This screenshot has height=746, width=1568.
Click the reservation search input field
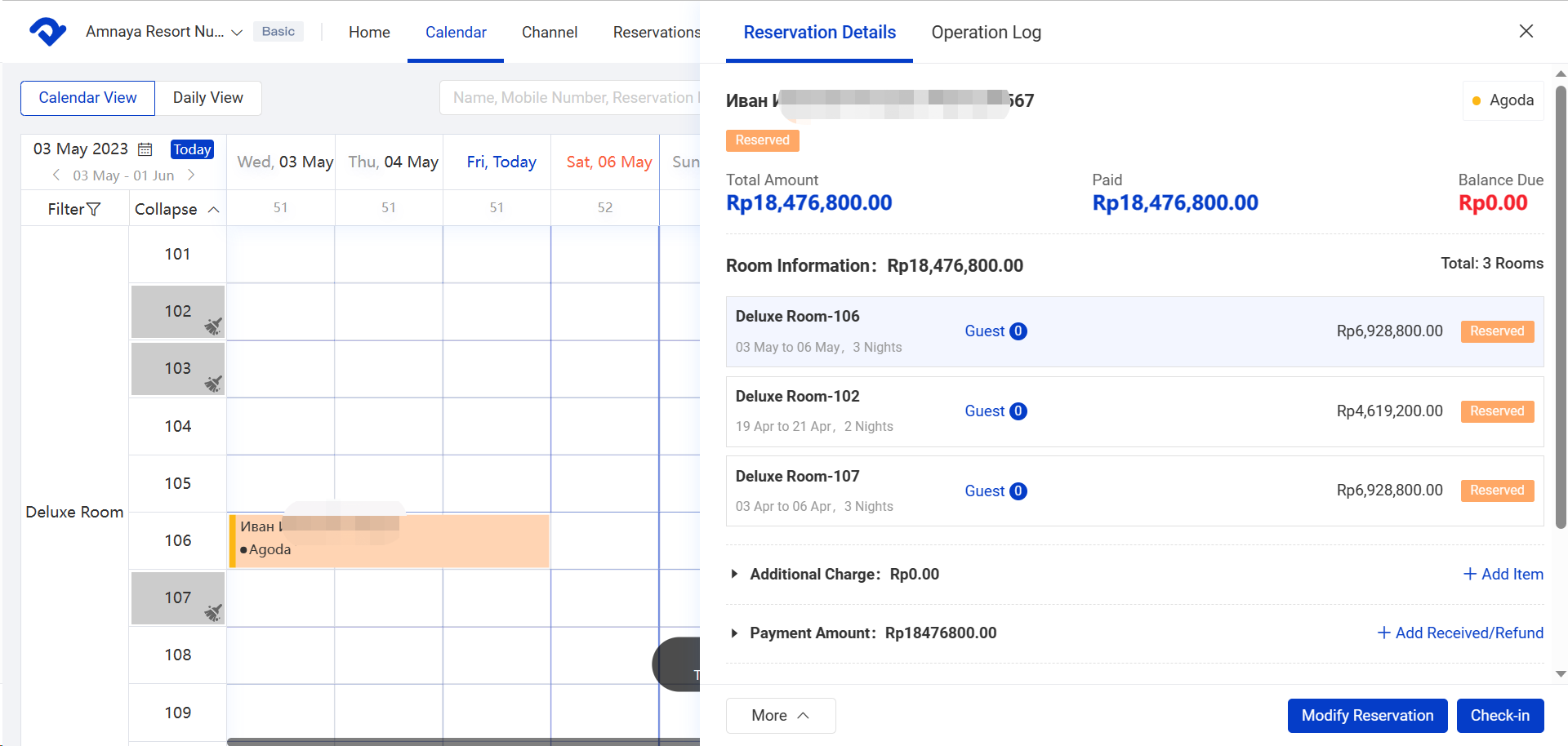click(572, 98)
